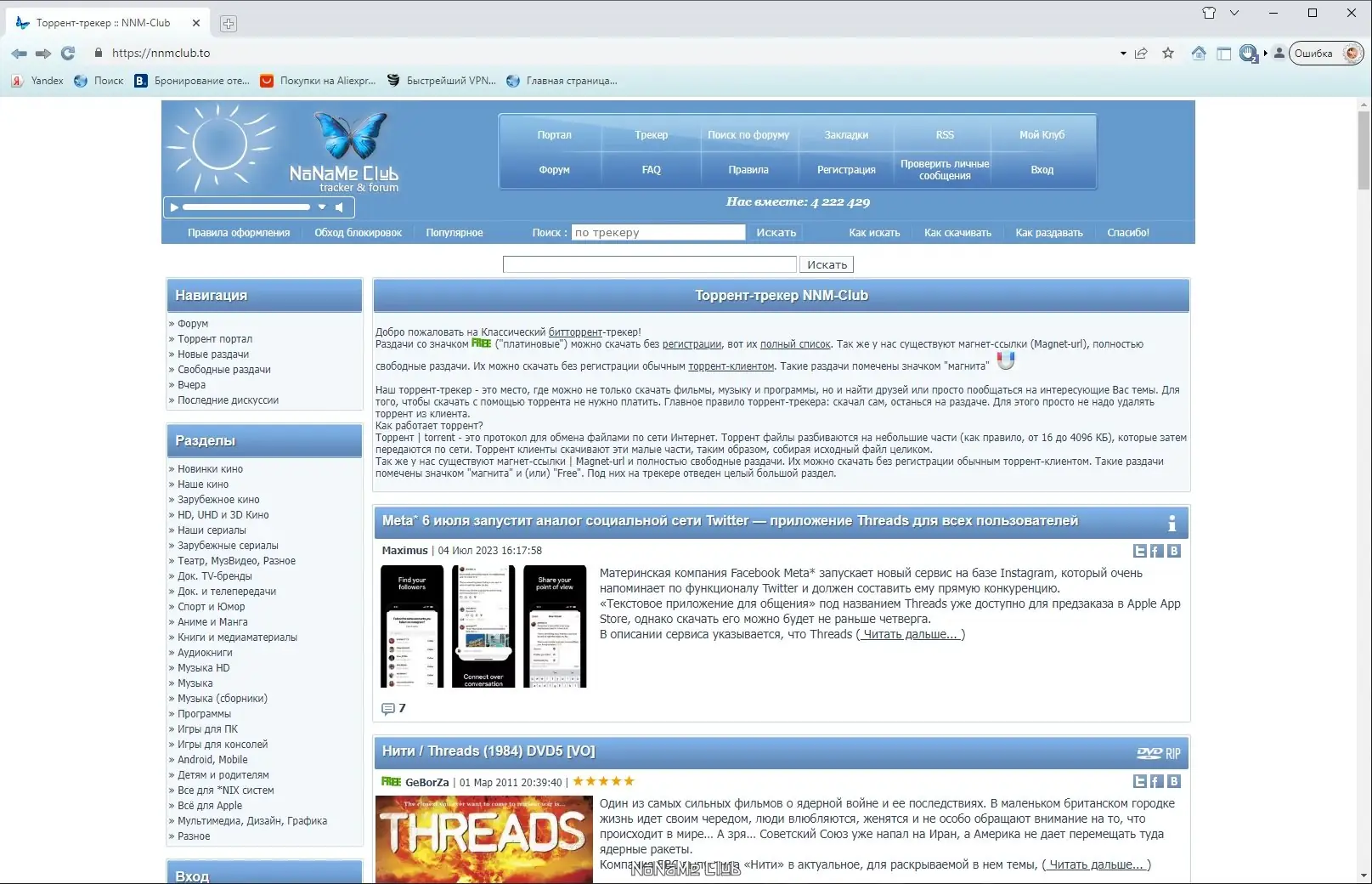Open the address bar history dropdown arrow
The image size is (1372, 884).
[1123, 54]
